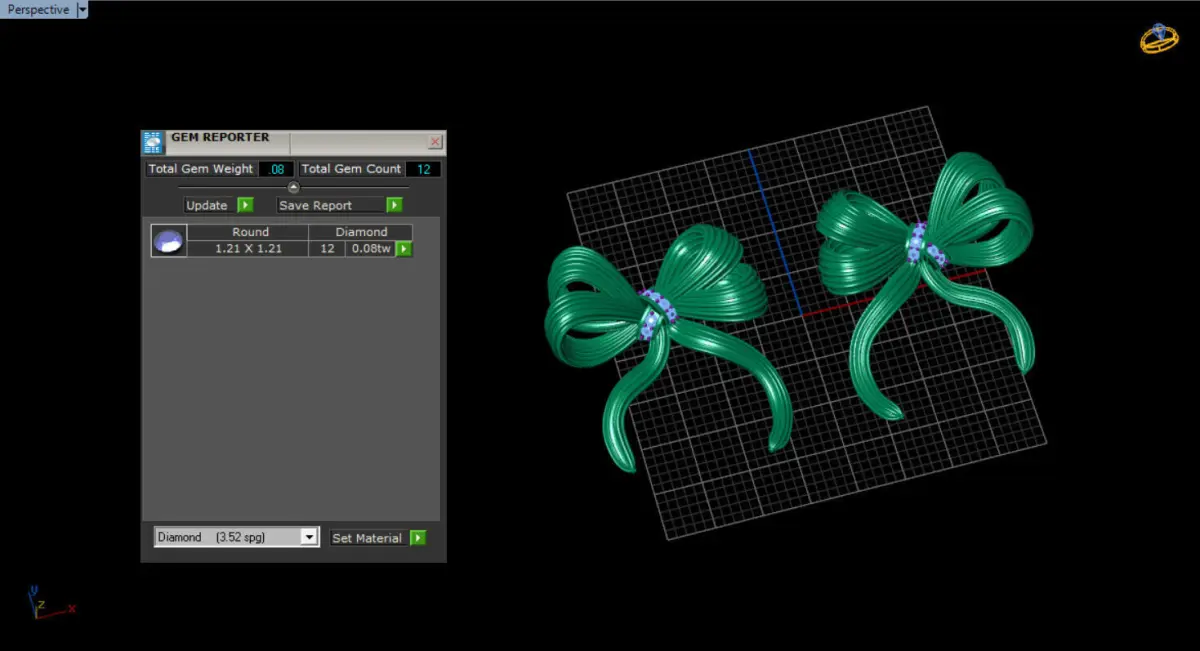The width and height of the screenshot is (1200, 651).
Task: Click the ring logo icon in the viewport corner
Action: coord(1159,38)
